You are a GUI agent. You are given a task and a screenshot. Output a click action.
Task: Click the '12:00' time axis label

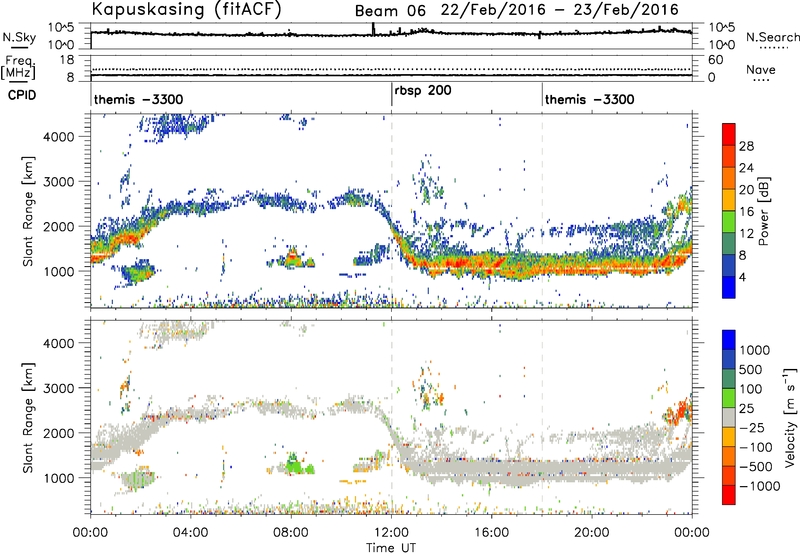[x=391, y=533]
